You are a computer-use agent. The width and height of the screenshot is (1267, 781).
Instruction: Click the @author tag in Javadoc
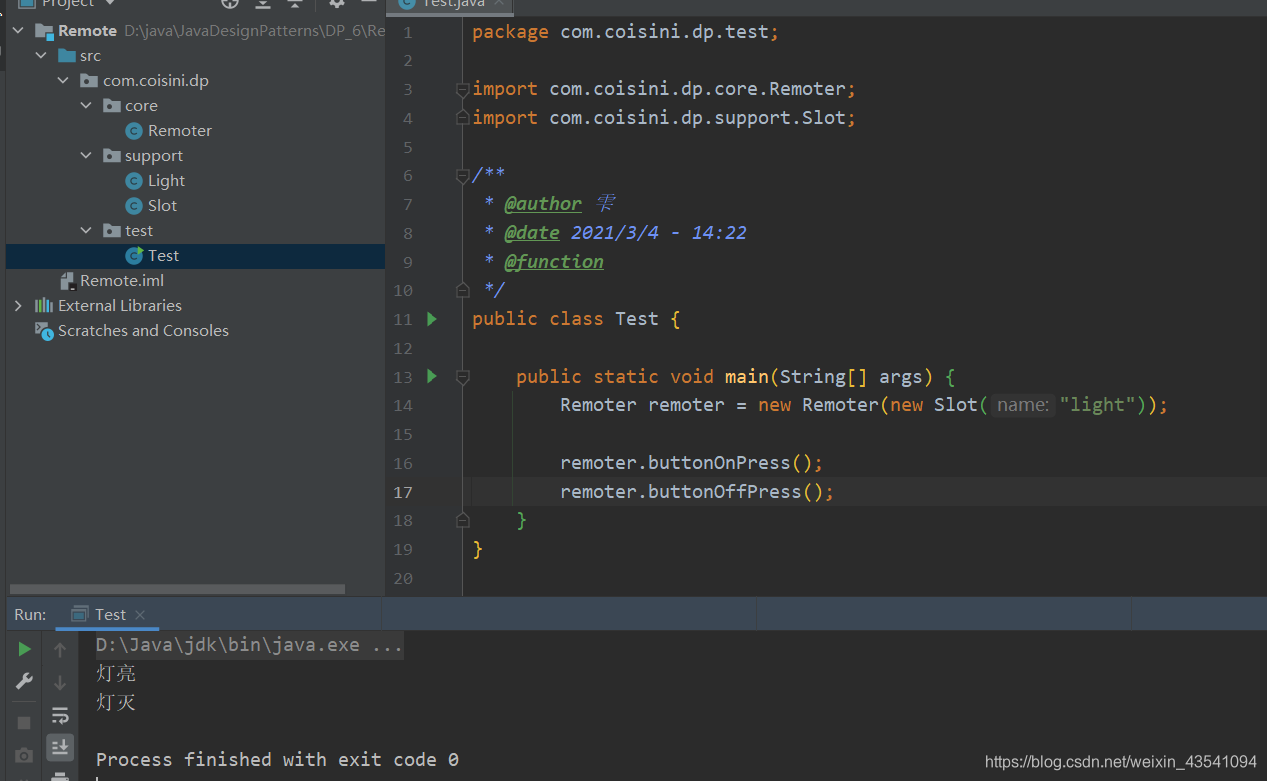pyautogui.click(x=542, y=204)
